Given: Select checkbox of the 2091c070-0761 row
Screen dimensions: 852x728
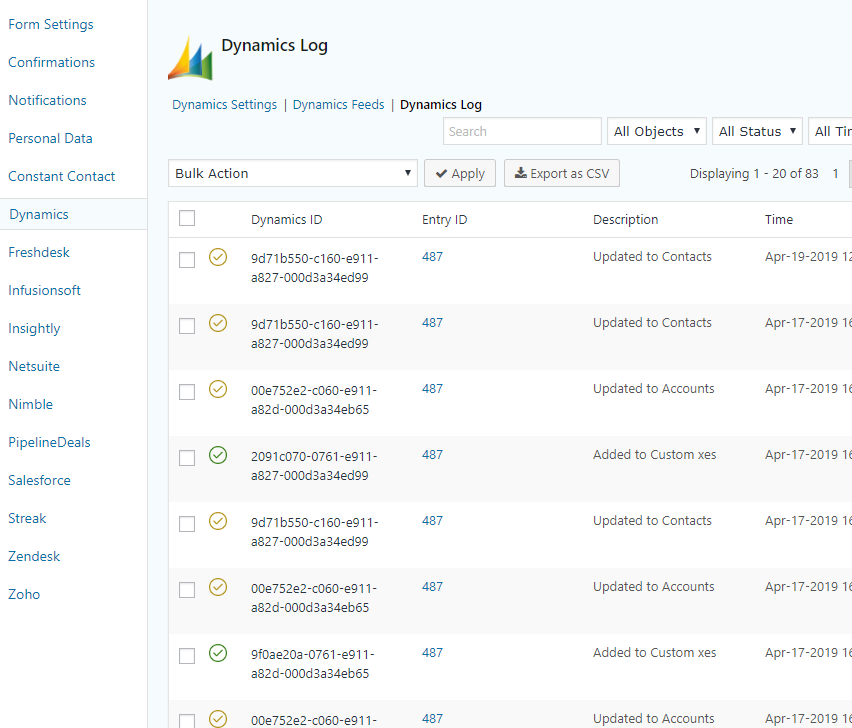Looking at the screenshot, I should [x=187, y=457].
